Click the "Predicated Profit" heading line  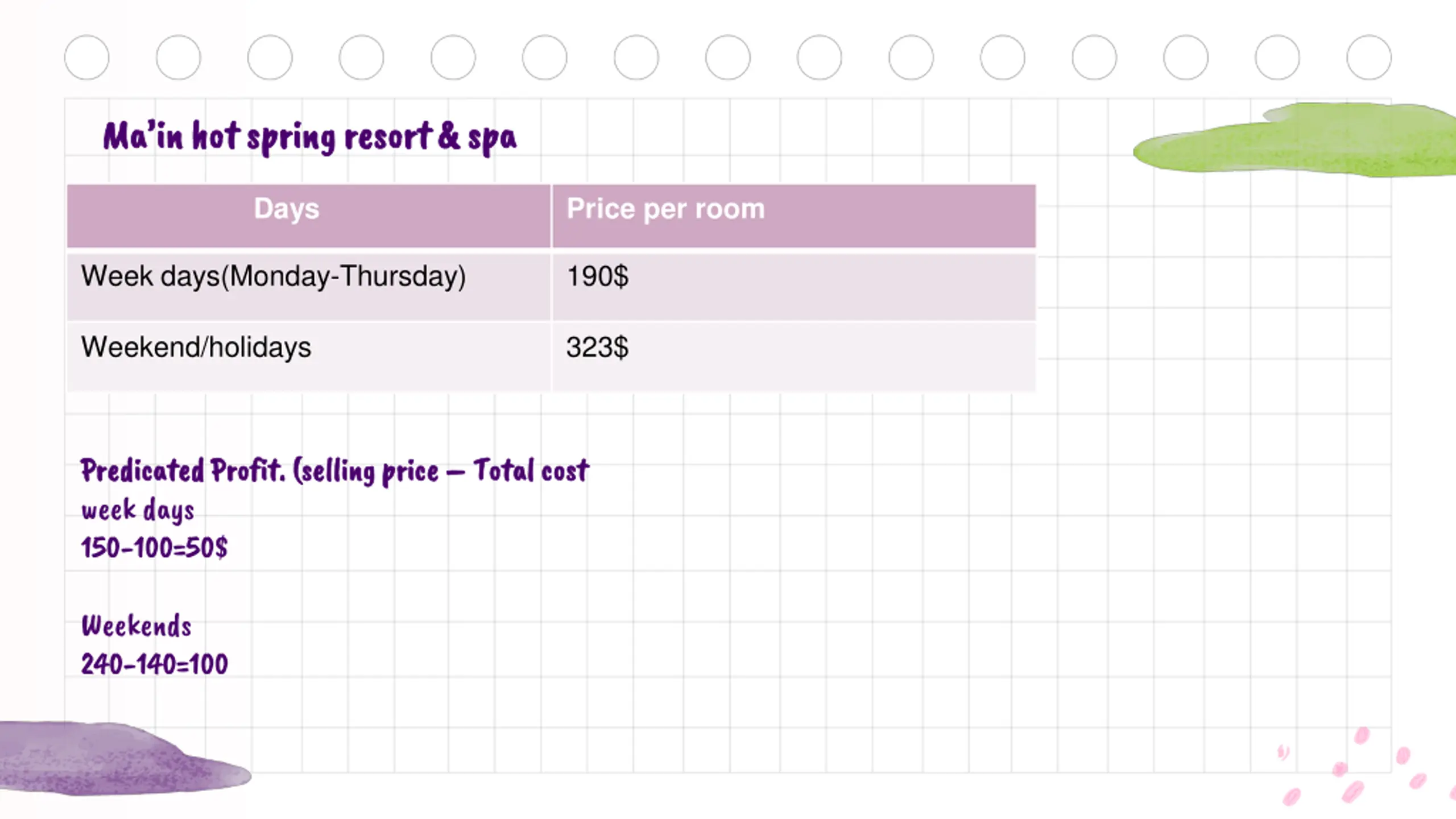(334, 471)
